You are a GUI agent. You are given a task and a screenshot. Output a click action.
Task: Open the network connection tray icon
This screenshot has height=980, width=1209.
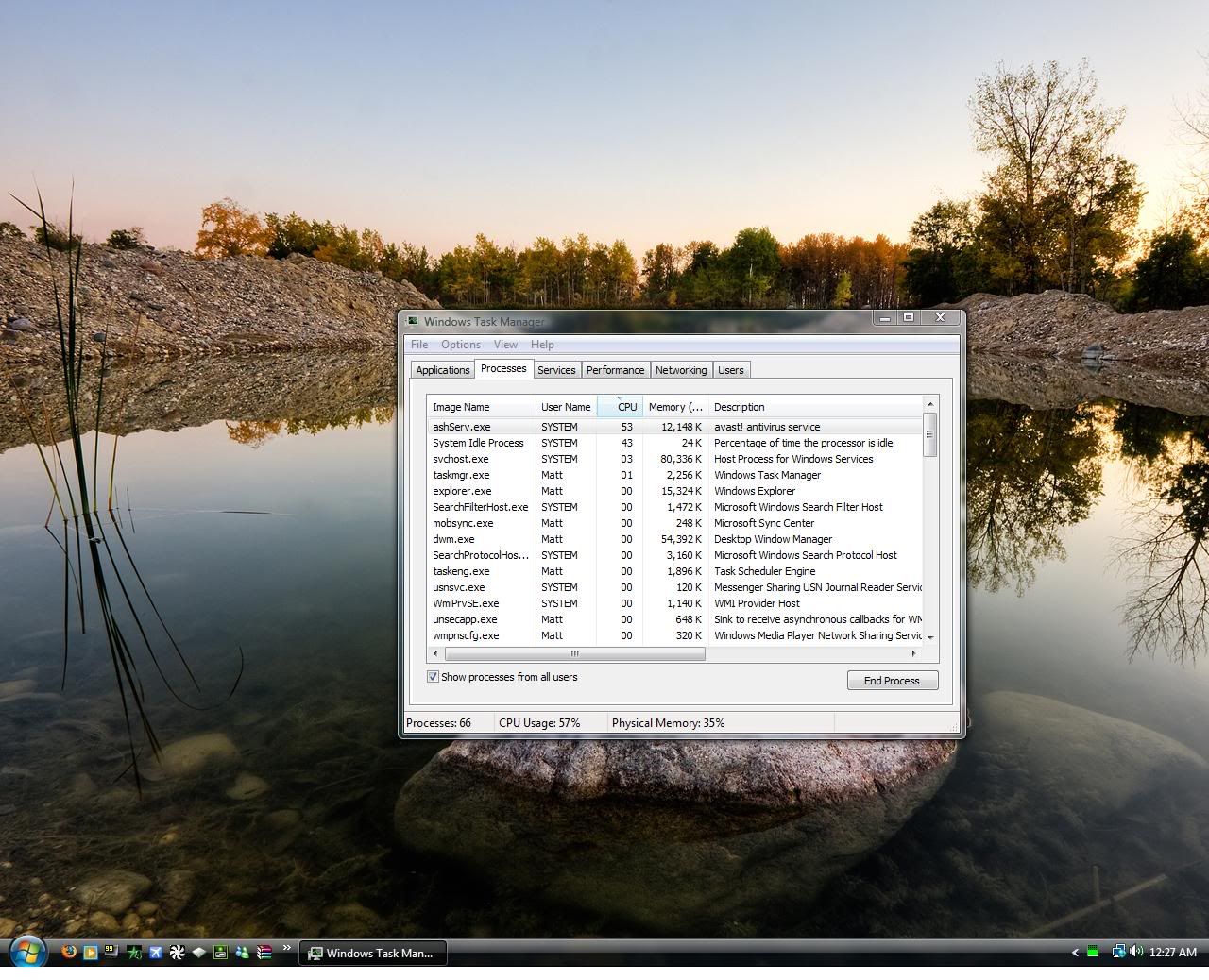click(1118, 952)
